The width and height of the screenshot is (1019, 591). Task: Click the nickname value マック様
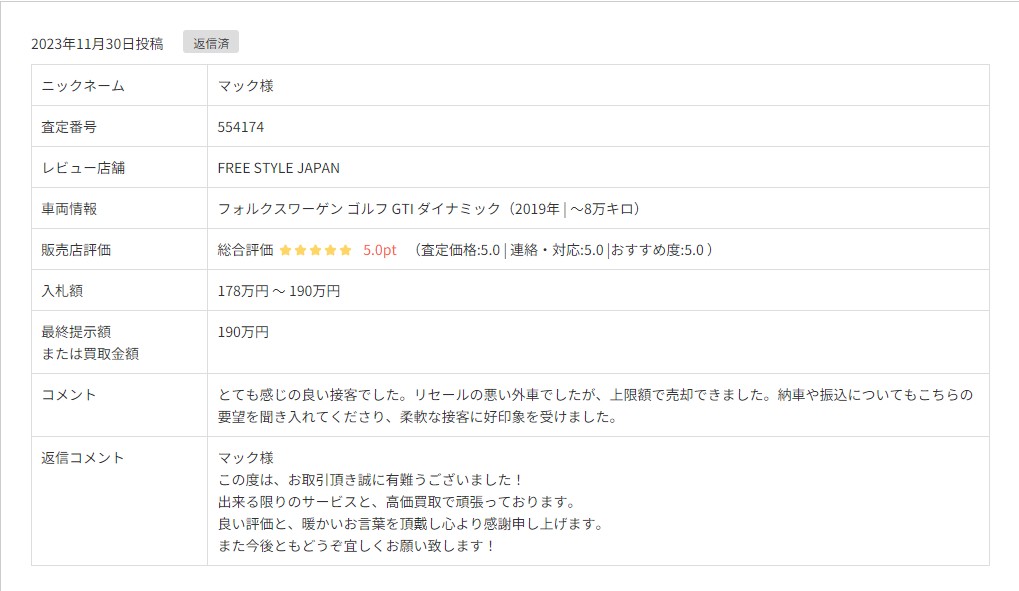245,86
